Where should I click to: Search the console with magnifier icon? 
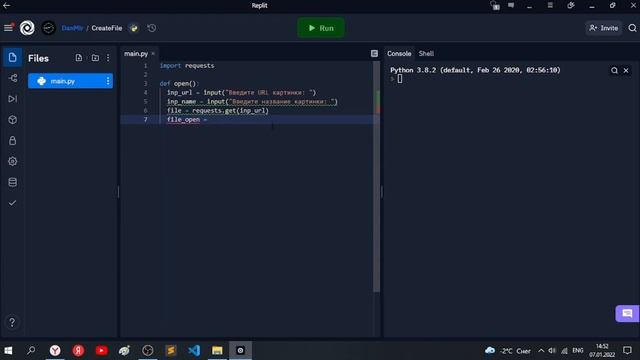[x=614, y=71]
